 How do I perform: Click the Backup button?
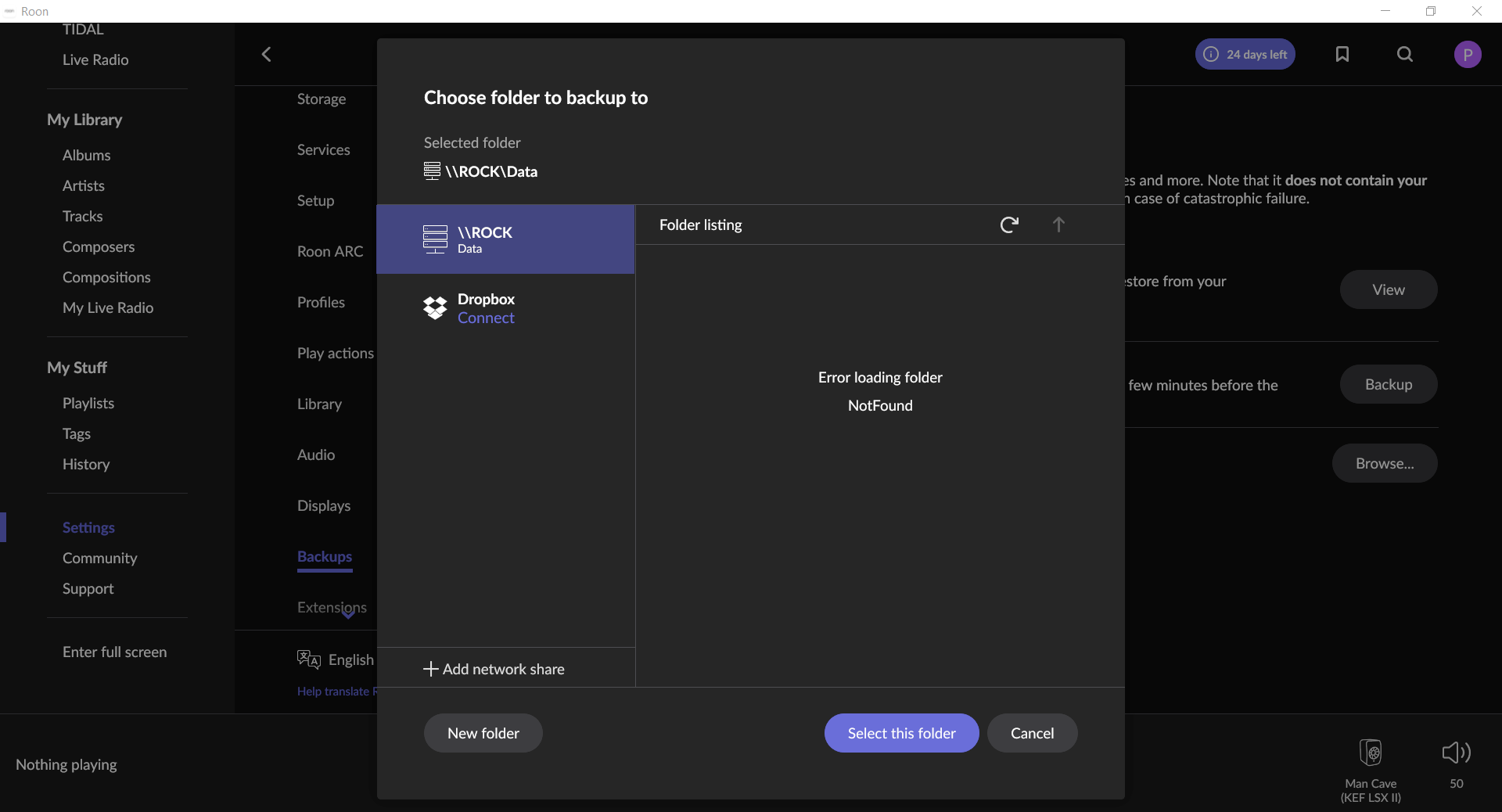(x=1389, y=384)
